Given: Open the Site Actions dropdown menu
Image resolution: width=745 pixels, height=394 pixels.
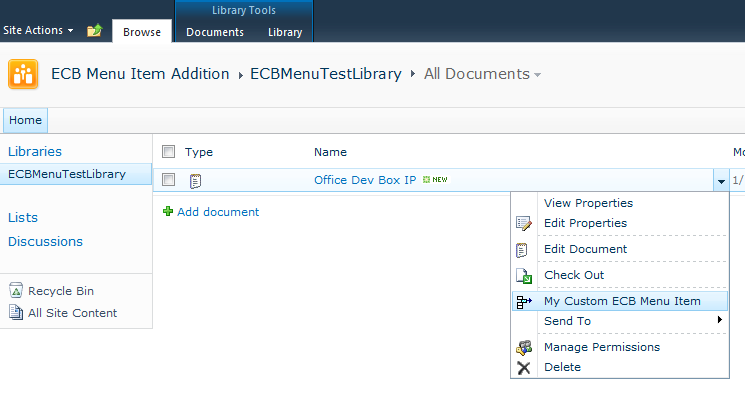Looking at the screenshot, I should pos(38,30).
